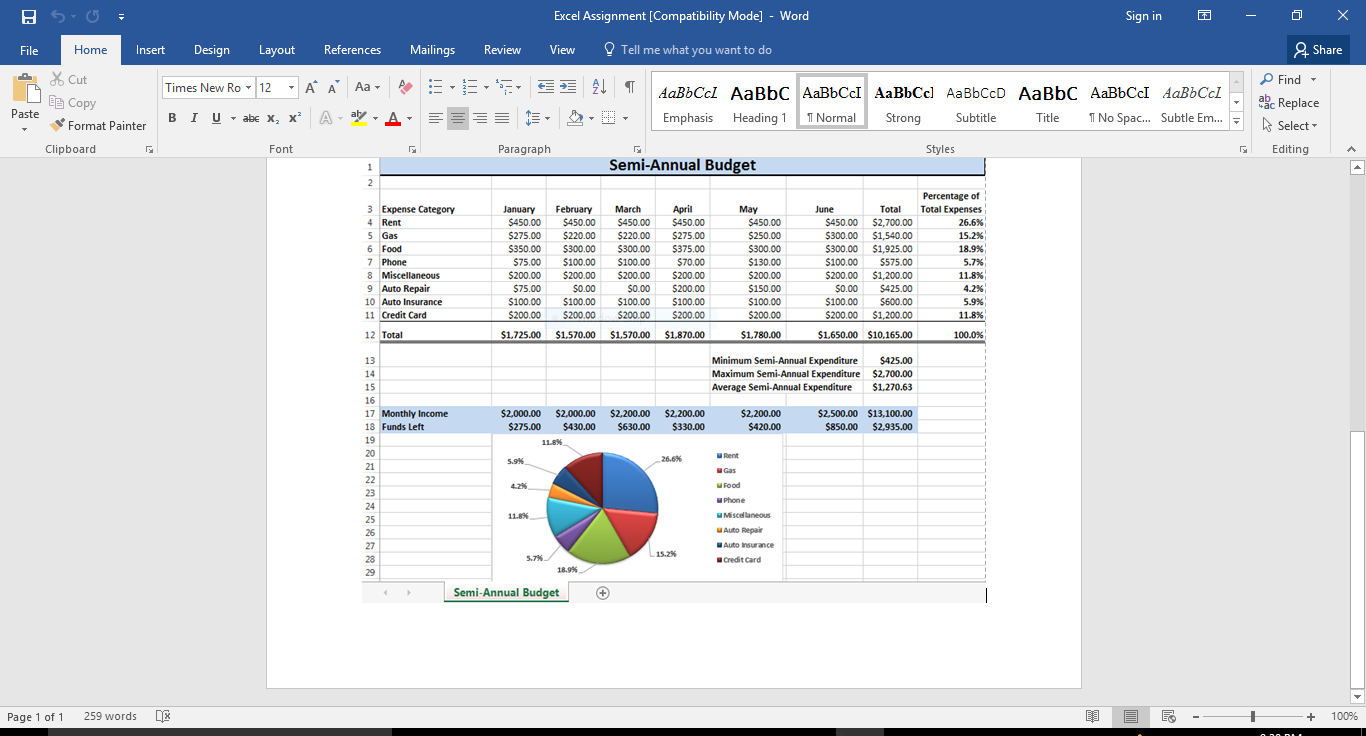
Task: Switch to the Mailings tab
Action: [433, 50]
